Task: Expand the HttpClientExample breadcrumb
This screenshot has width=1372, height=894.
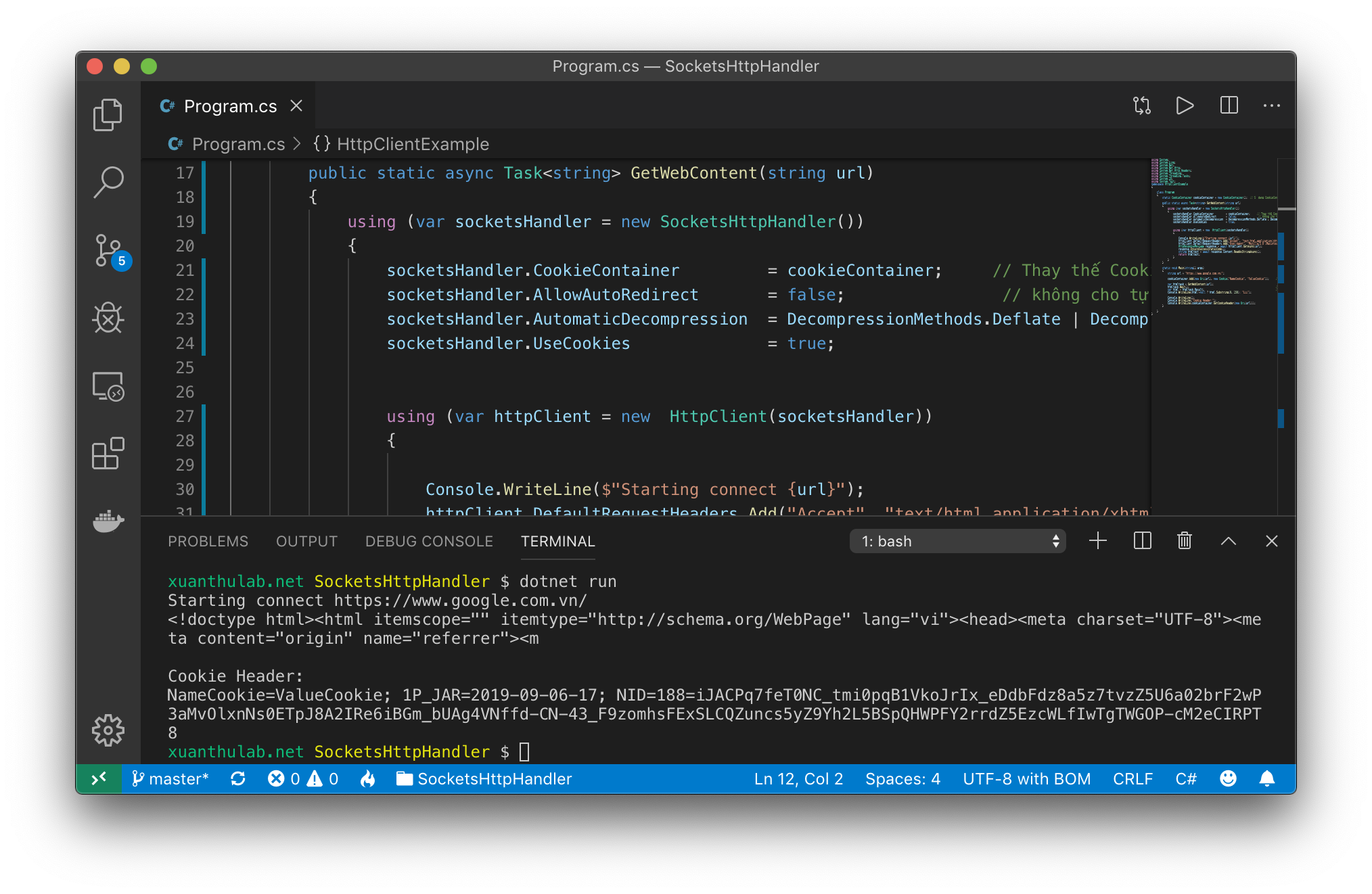Action: [x=412, y=144]
